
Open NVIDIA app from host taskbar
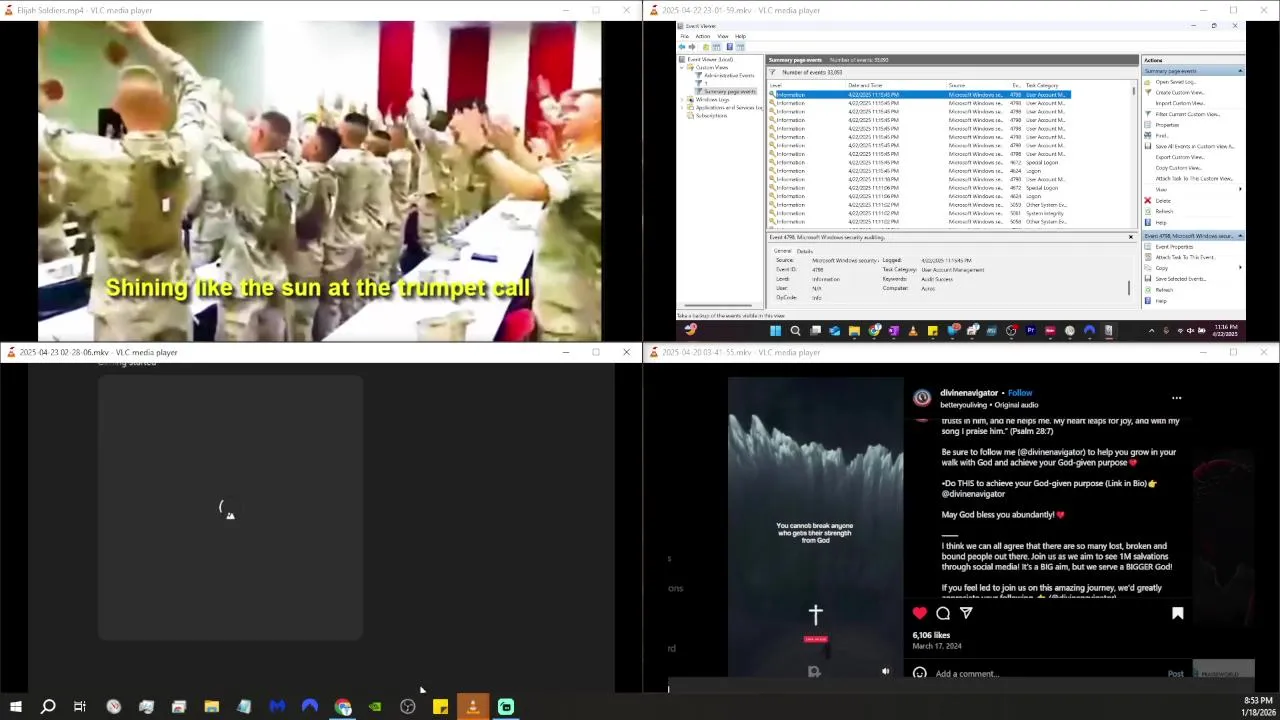(375, 707)
